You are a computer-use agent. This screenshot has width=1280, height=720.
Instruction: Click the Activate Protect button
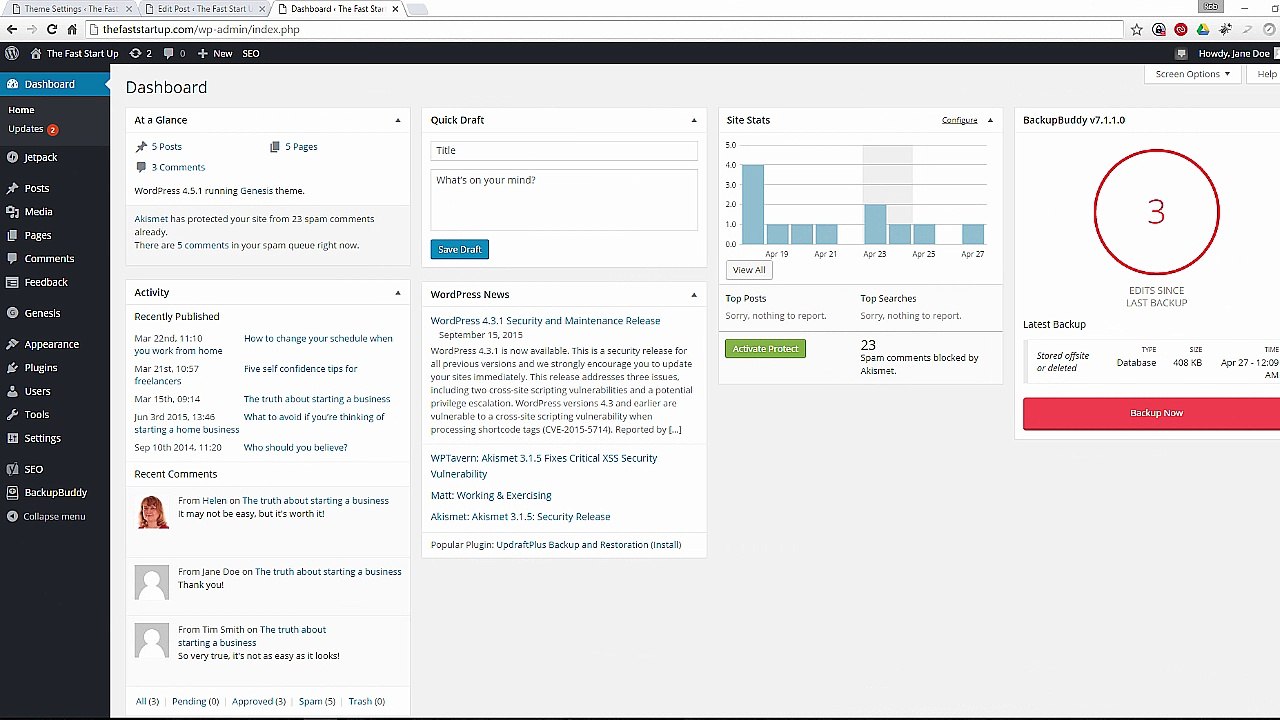pos(765,348)
